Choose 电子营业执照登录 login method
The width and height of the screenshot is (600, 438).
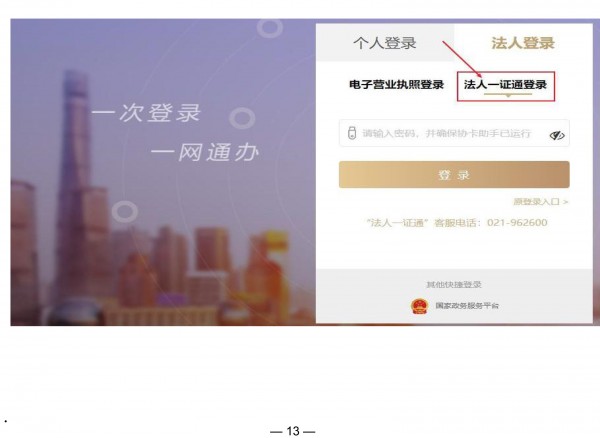396,85
